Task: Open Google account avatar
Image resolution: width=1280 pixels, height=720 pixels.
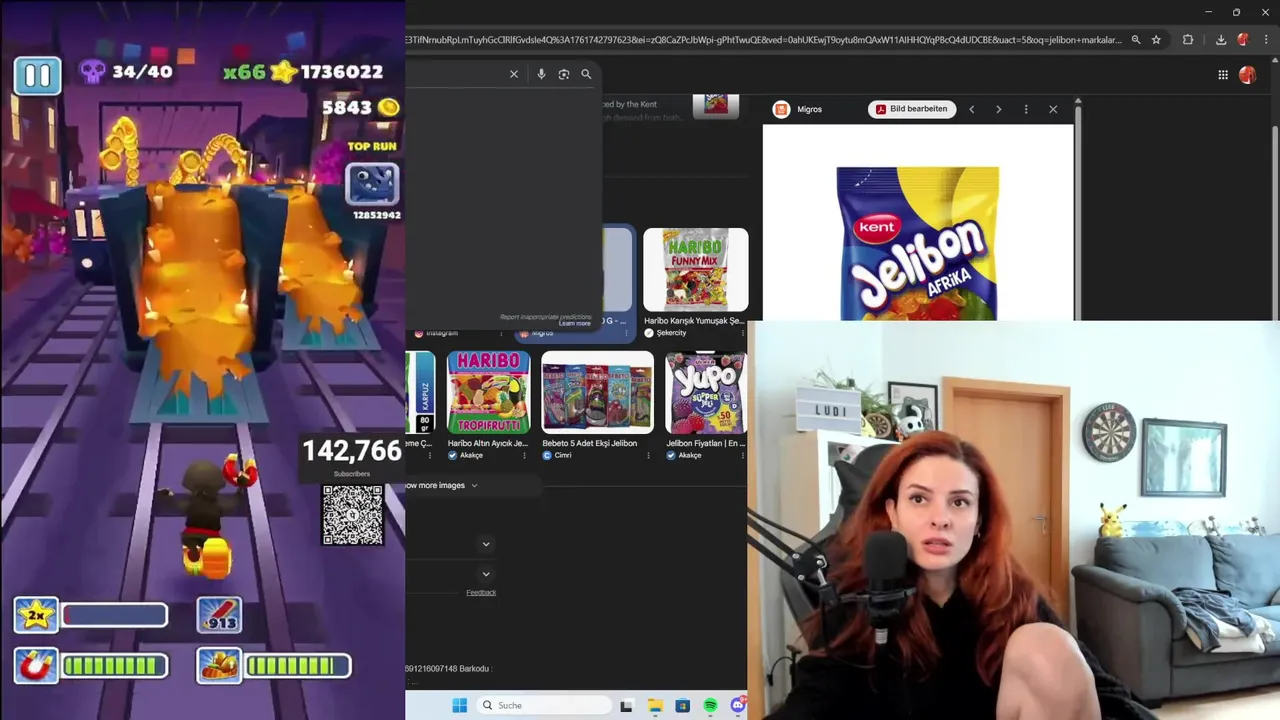Action: pyautogui.click(x=1247, y=75)
